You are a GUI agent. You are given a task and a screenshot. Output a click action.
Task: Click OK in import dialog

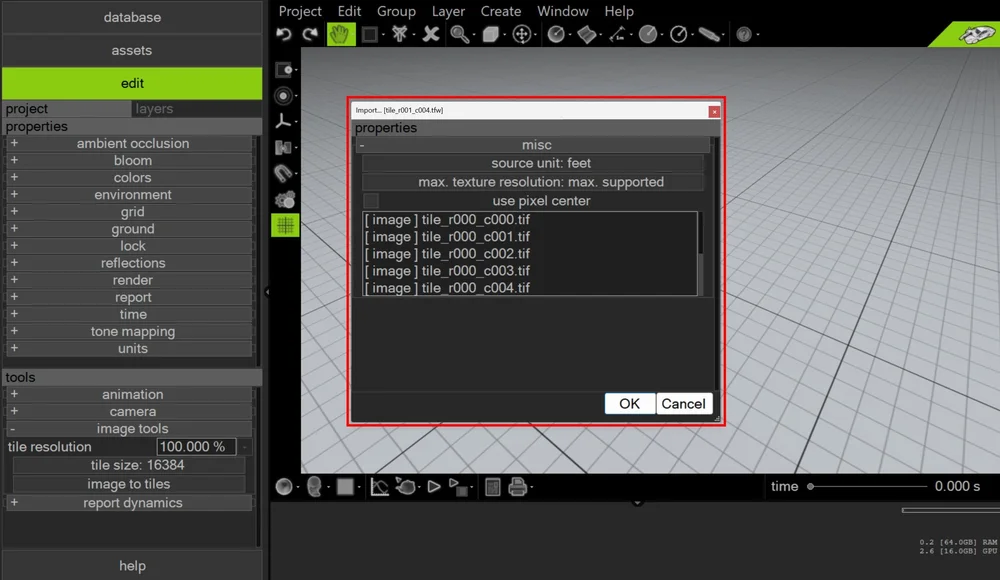[629, 403]
